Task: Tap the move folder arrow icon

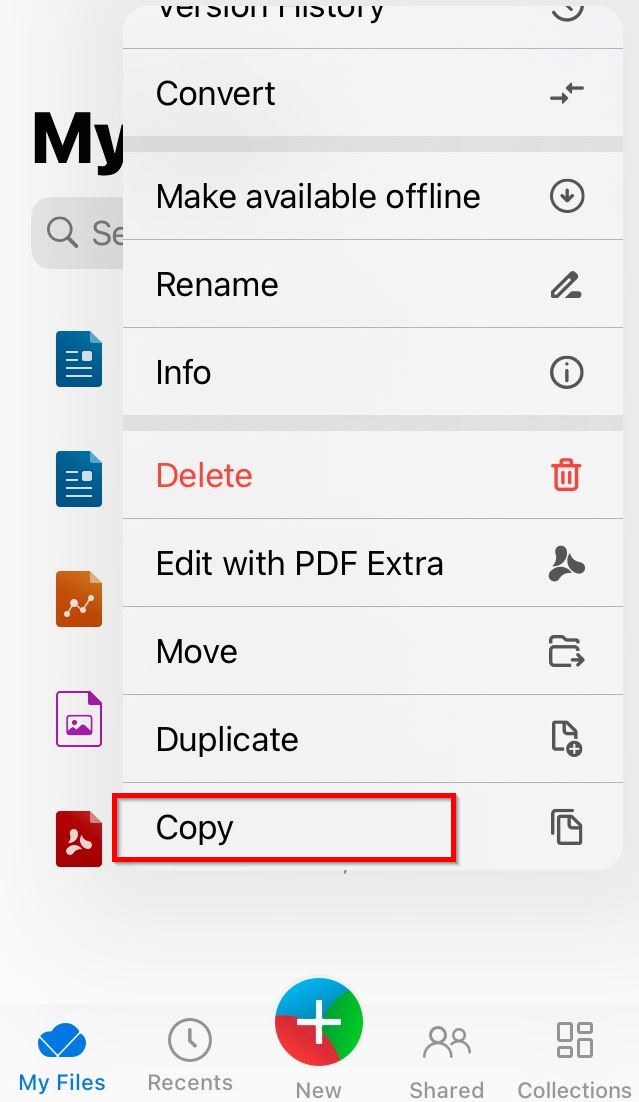Action: [x=567, y=651]
